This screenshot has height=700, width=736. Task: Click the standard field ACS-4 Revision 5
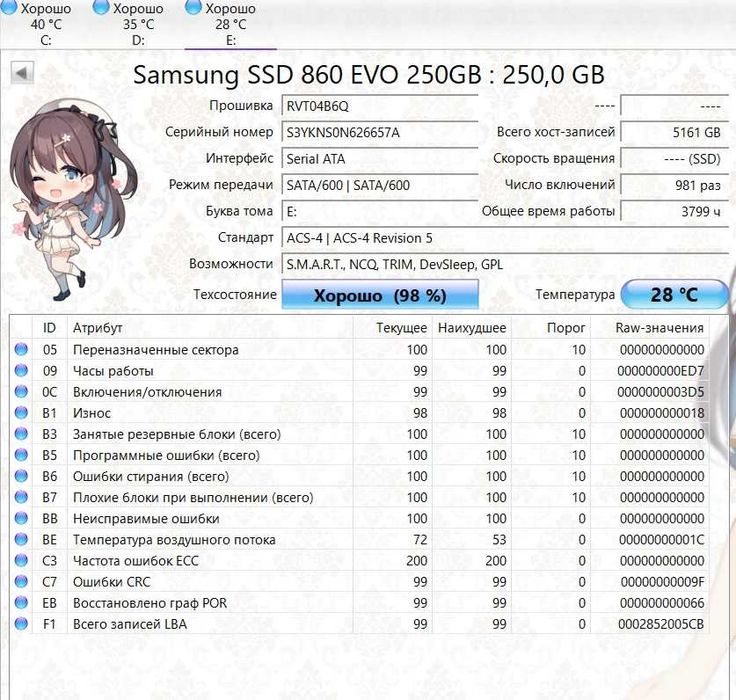pos(505,238)
